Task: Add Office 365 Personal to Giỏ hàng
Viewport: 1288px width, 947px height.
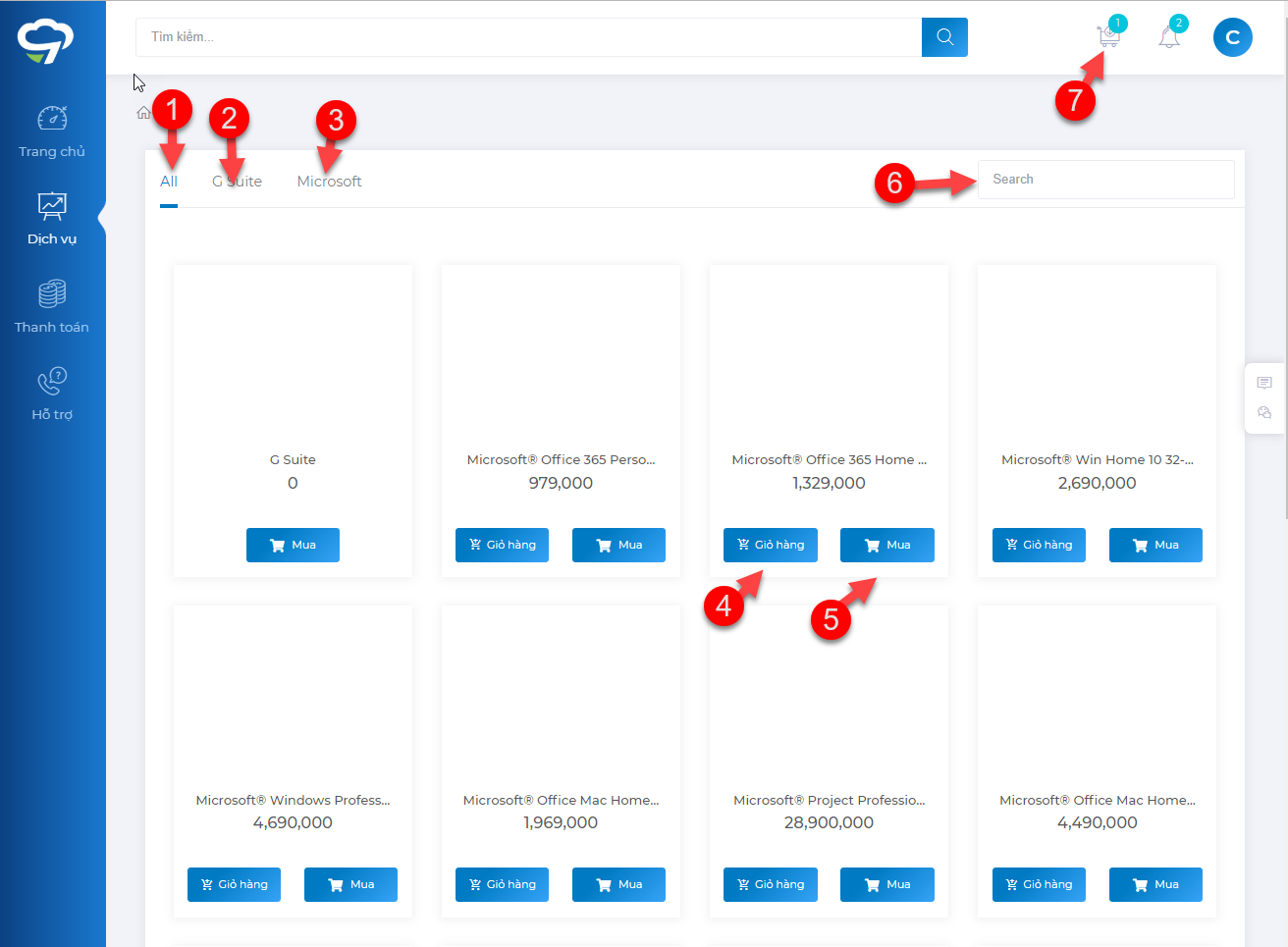Action: (502, 545)
